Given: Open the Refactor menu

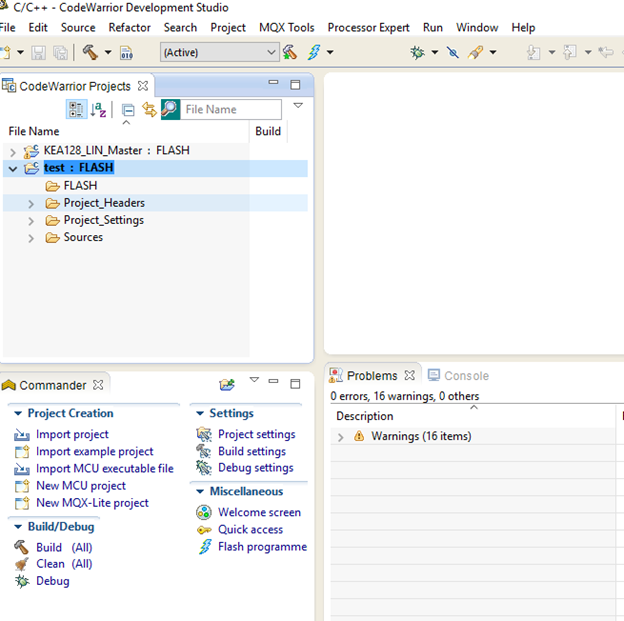Looking at the screenshot, I should pos(129,27).
